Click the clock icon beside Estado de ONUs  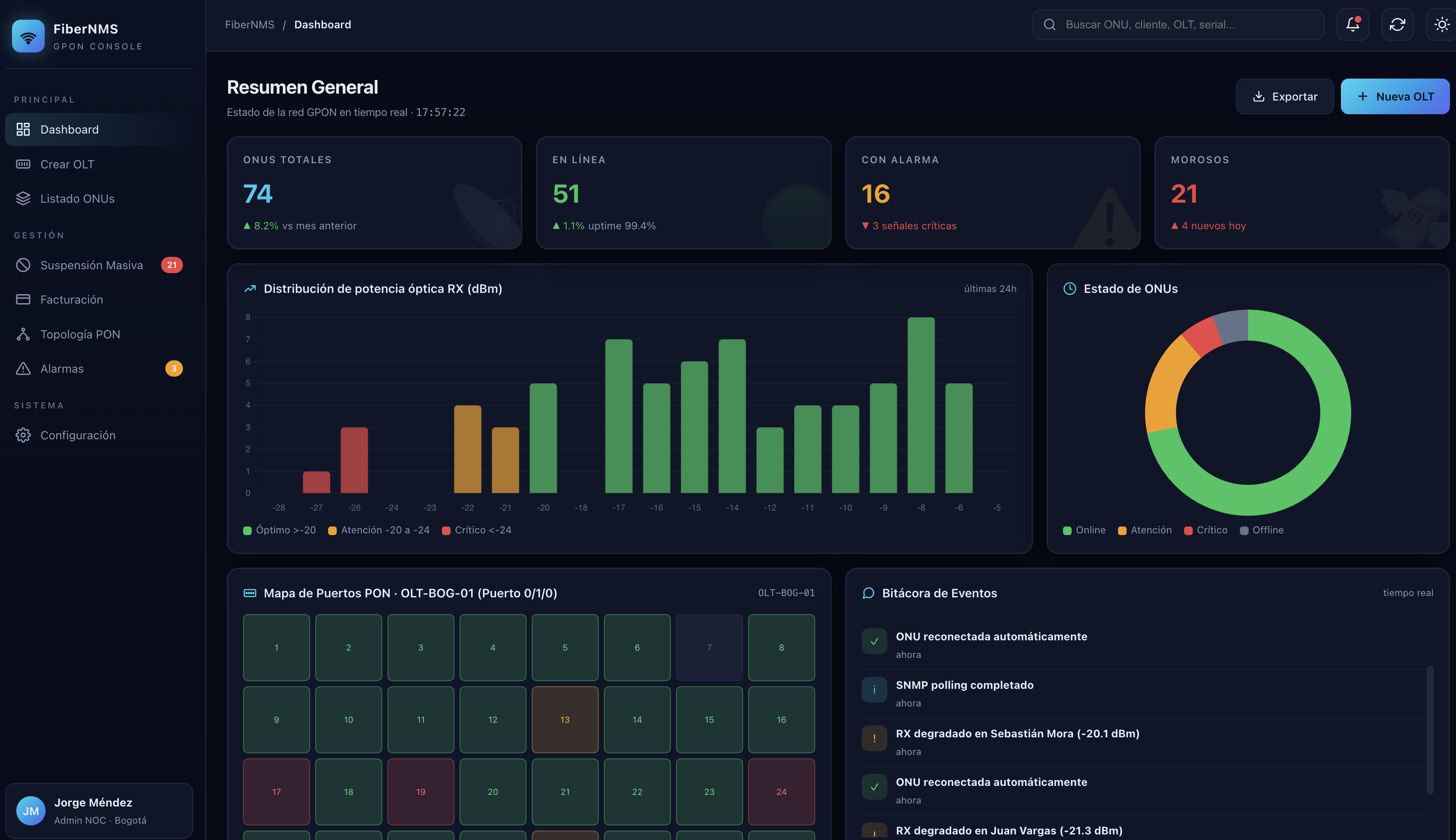(1069, 289)
